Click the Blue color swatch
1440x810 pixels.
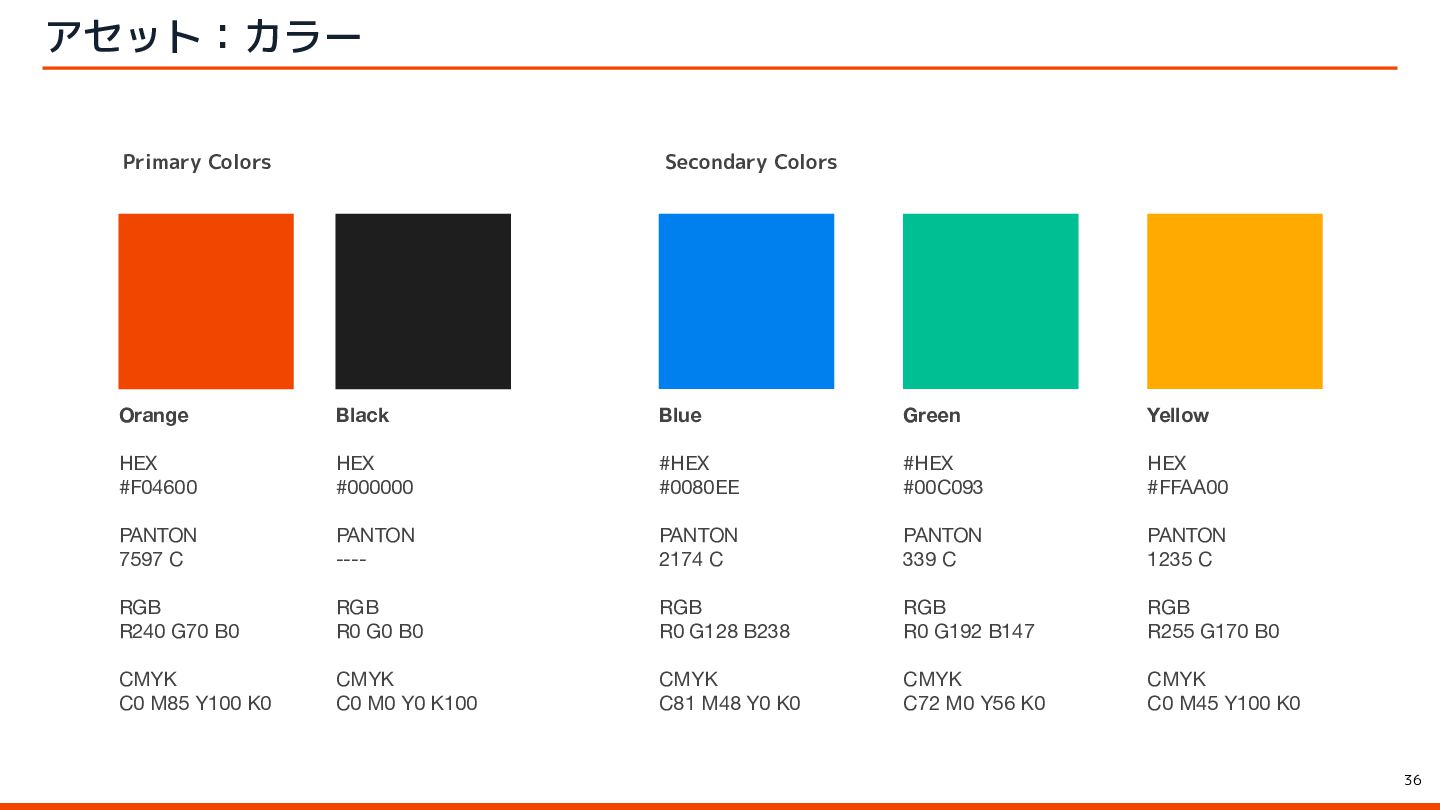click(746, 301)
